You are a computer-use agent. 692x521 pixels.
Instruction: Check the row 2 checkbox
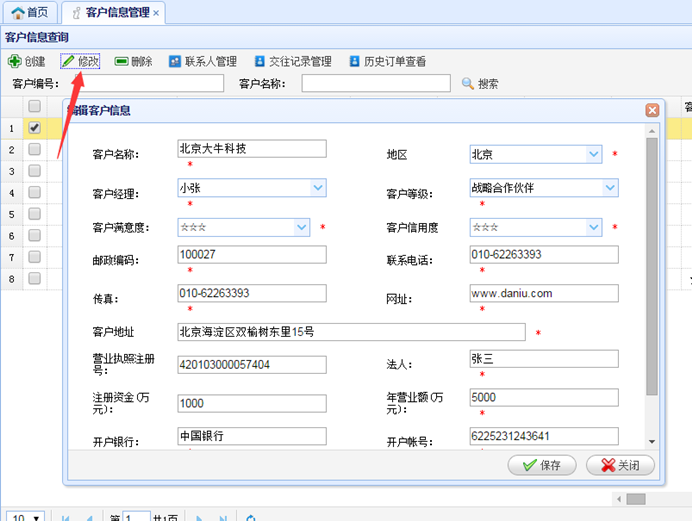(x=34, y=149)
